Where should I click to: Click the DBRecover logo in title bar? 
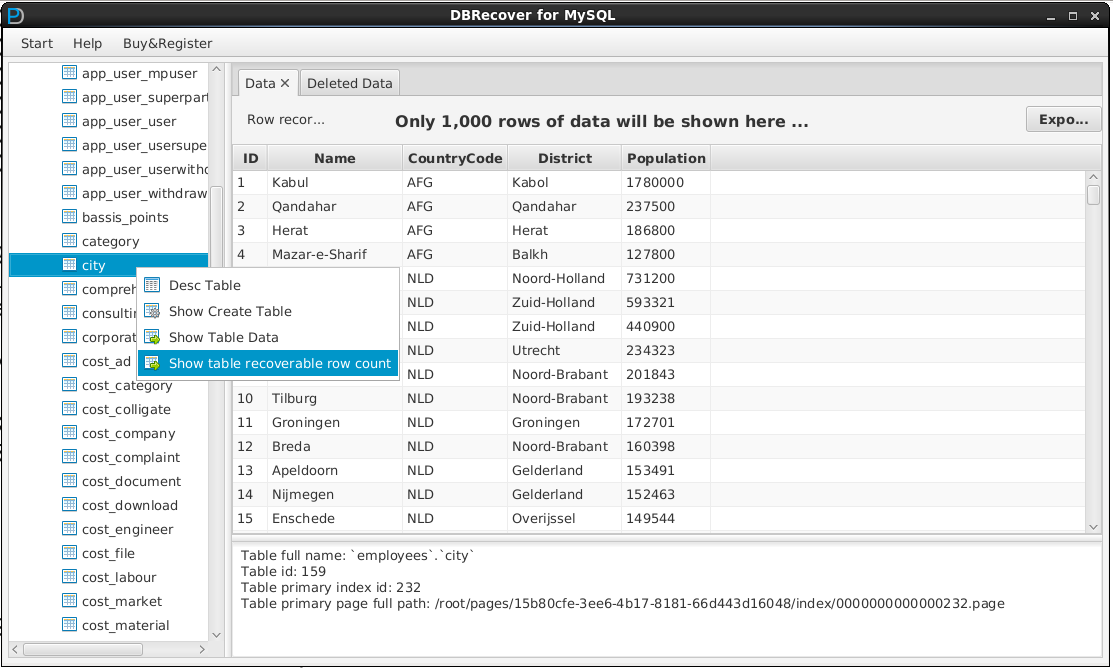click(14, 15)
